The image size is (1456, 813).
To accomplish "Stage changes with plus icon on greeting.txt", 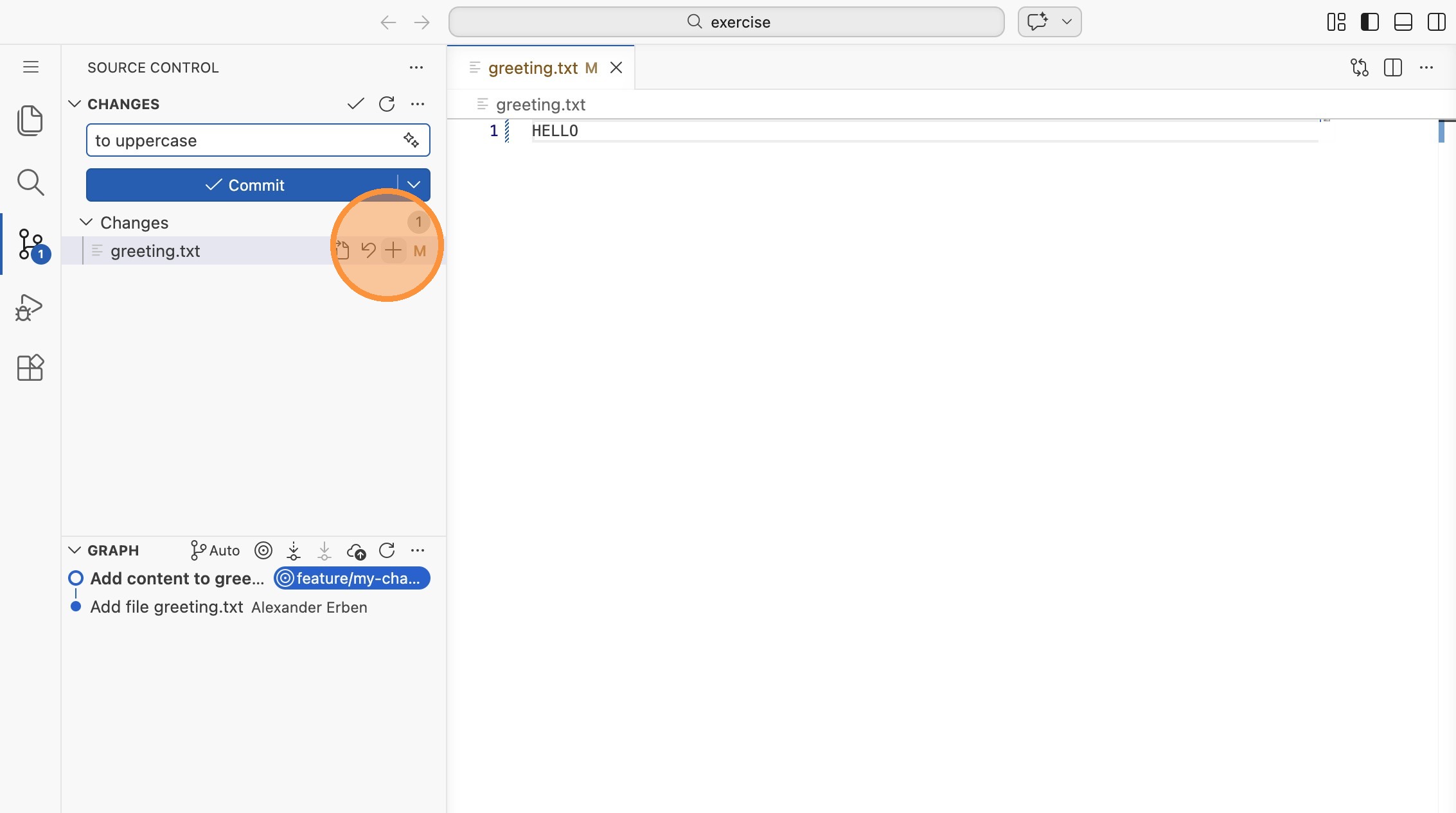I will point(393,250).
